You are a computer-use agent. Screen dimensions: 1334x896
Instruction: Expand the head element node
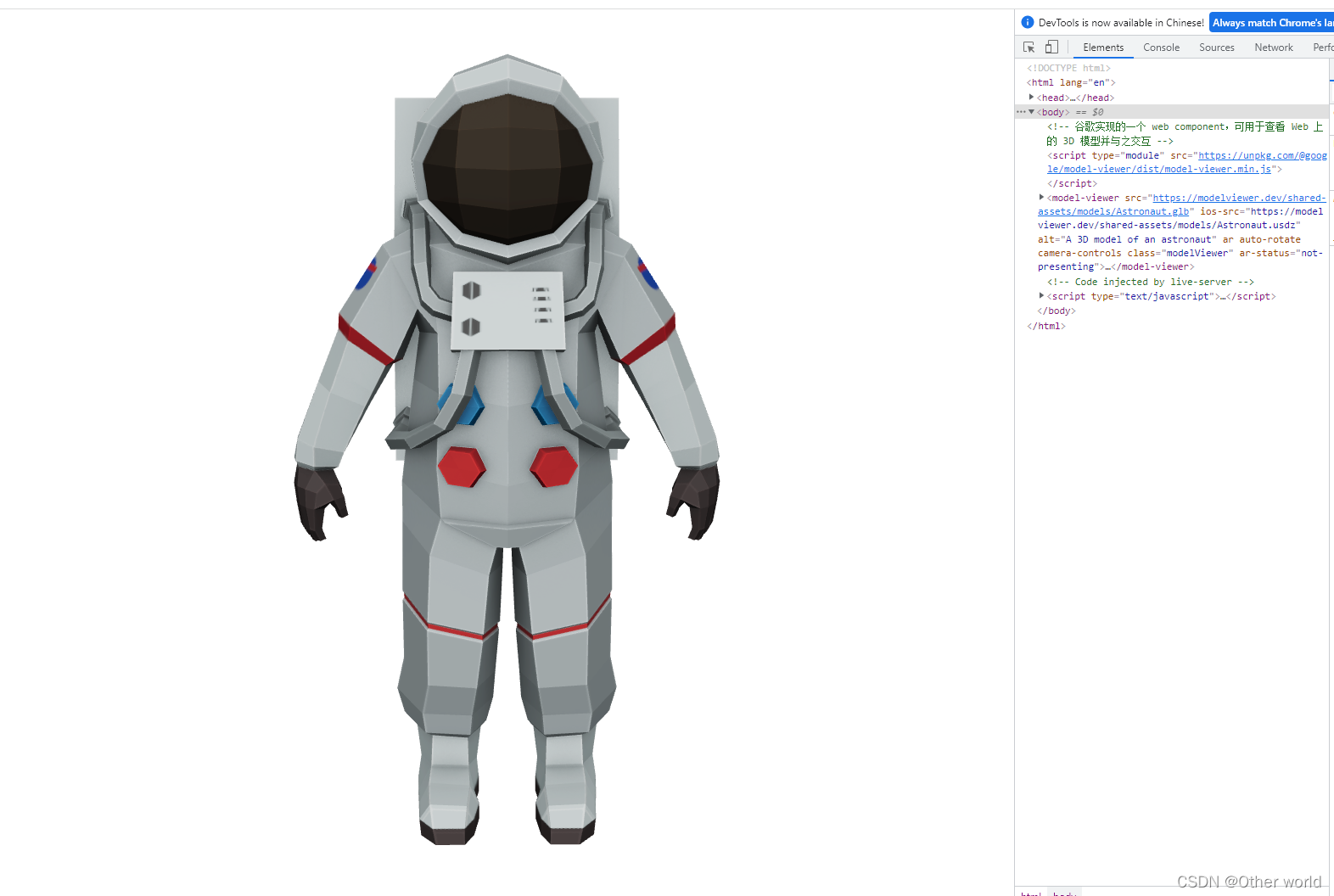point(1031,98)
